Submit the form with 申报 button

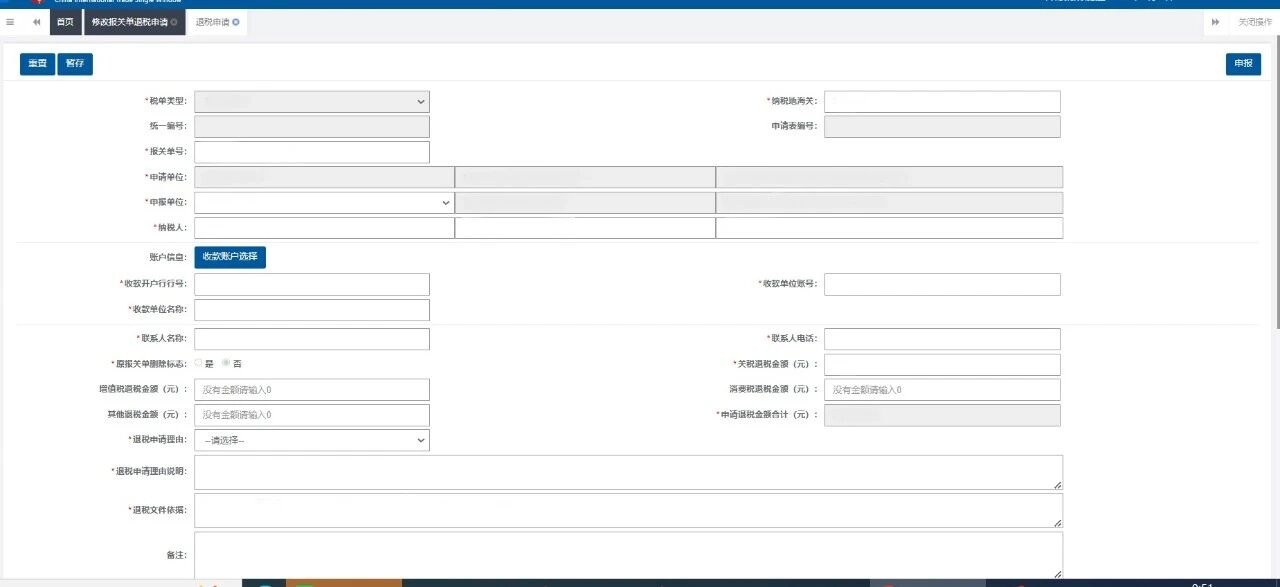tap(1243, 64)
